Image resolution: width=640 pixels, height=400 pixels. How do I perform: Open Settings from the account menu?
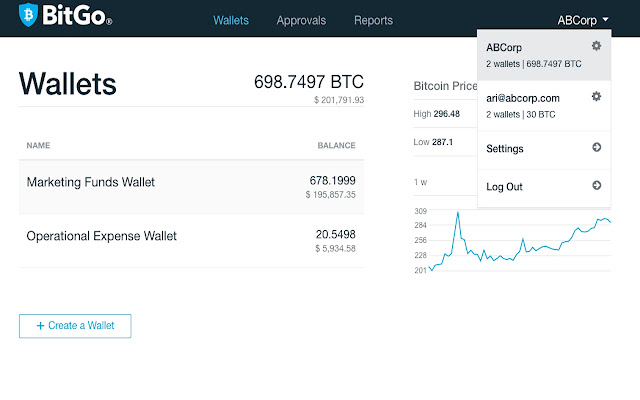click(544, 149)
